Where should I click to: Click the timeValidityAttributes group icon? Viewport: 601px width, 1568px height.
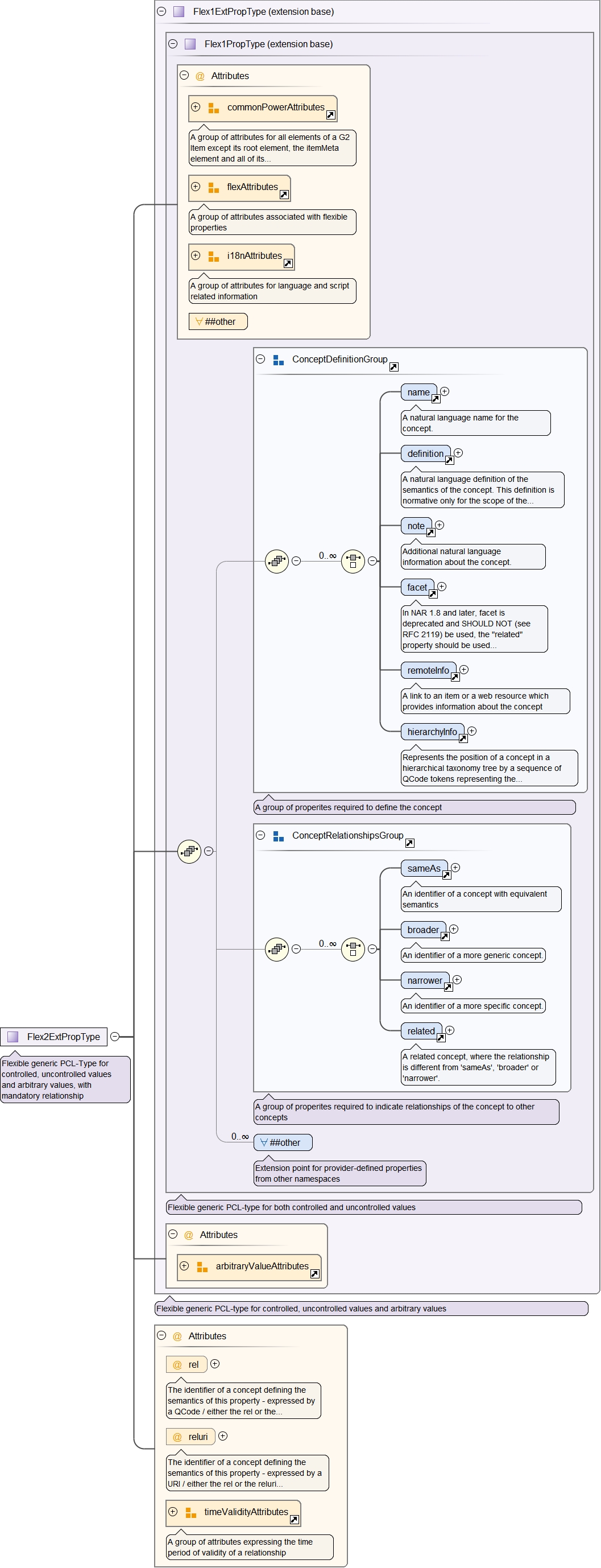coord(190,1513)
